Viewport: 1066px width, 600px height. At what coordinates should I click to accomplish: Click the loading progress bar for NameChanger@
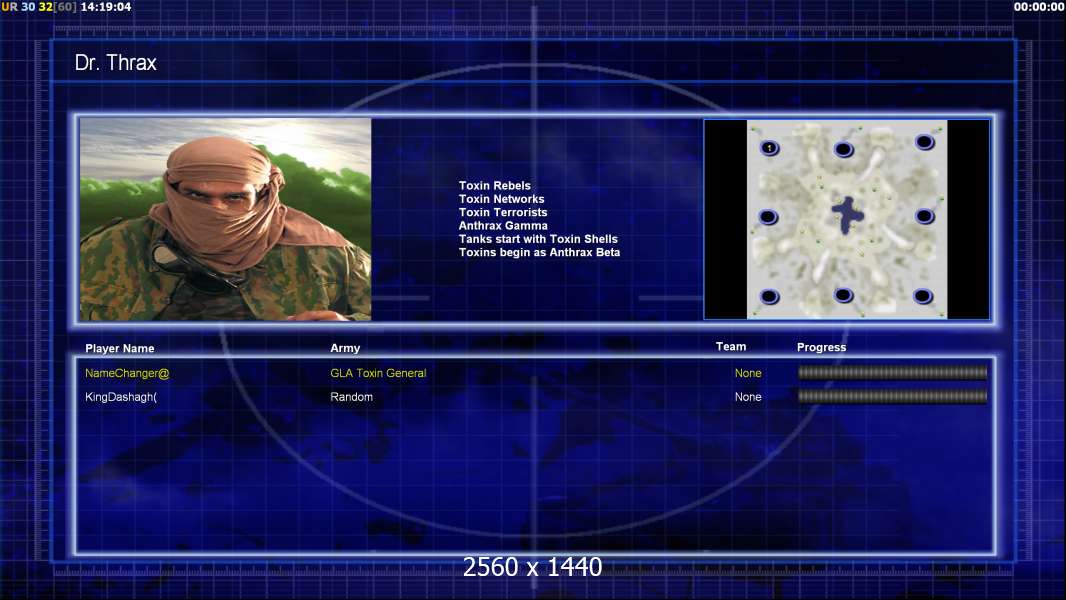(893, 372)
